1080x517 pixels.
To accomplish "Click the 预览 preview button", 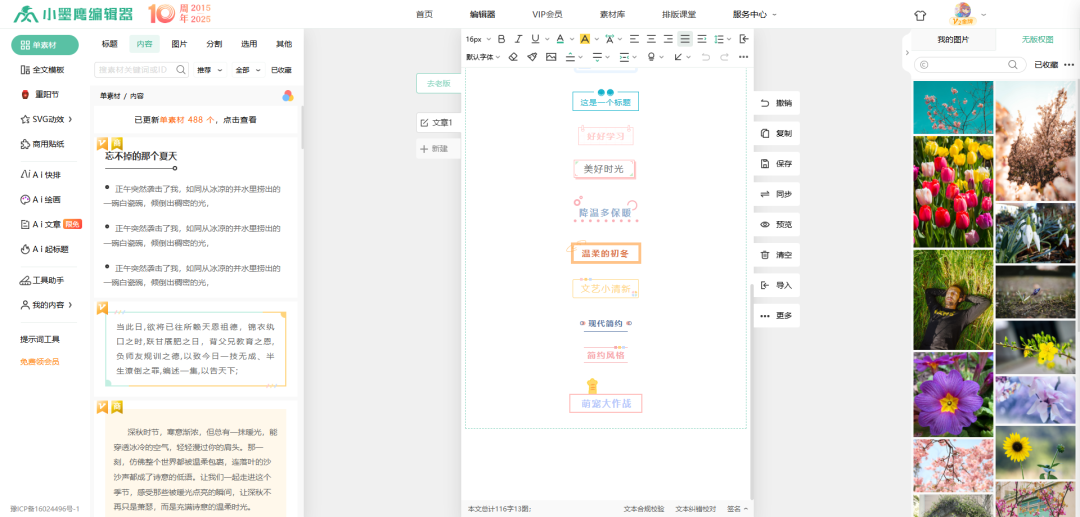I will pos(776,225).
